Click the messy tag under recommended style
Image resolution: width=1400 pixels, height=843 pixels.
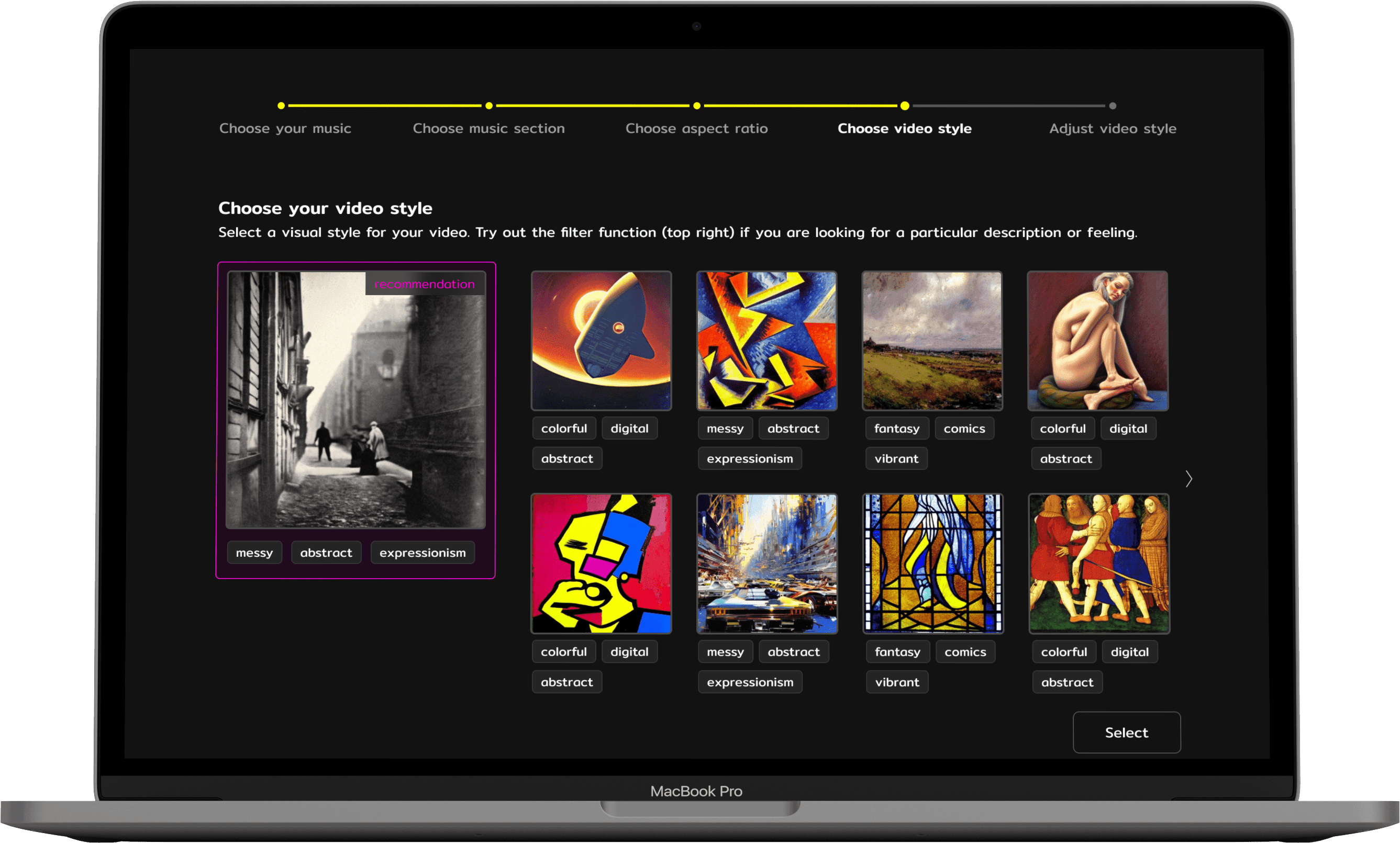click(x=254, y=553)
